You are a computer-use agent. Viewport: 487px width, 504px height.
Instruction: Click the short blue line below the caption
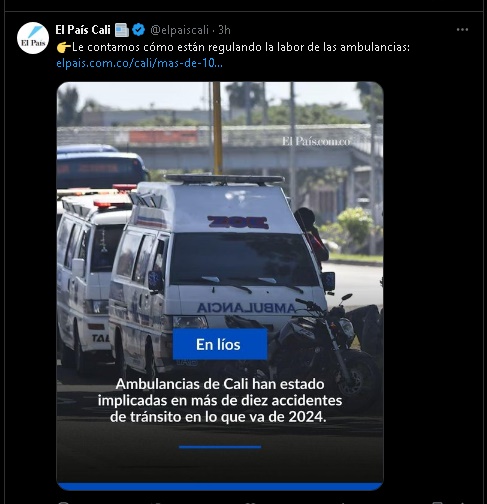(220, 447)
